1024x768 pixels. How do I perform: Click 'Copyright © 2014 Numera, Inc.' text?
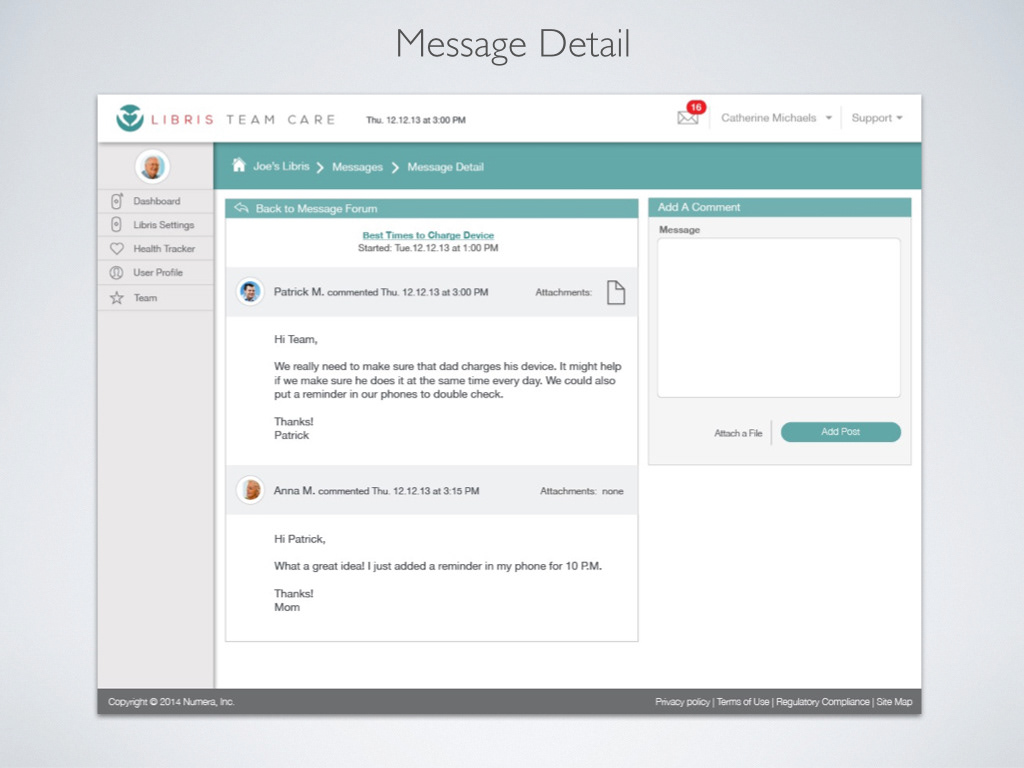[171, 701]
